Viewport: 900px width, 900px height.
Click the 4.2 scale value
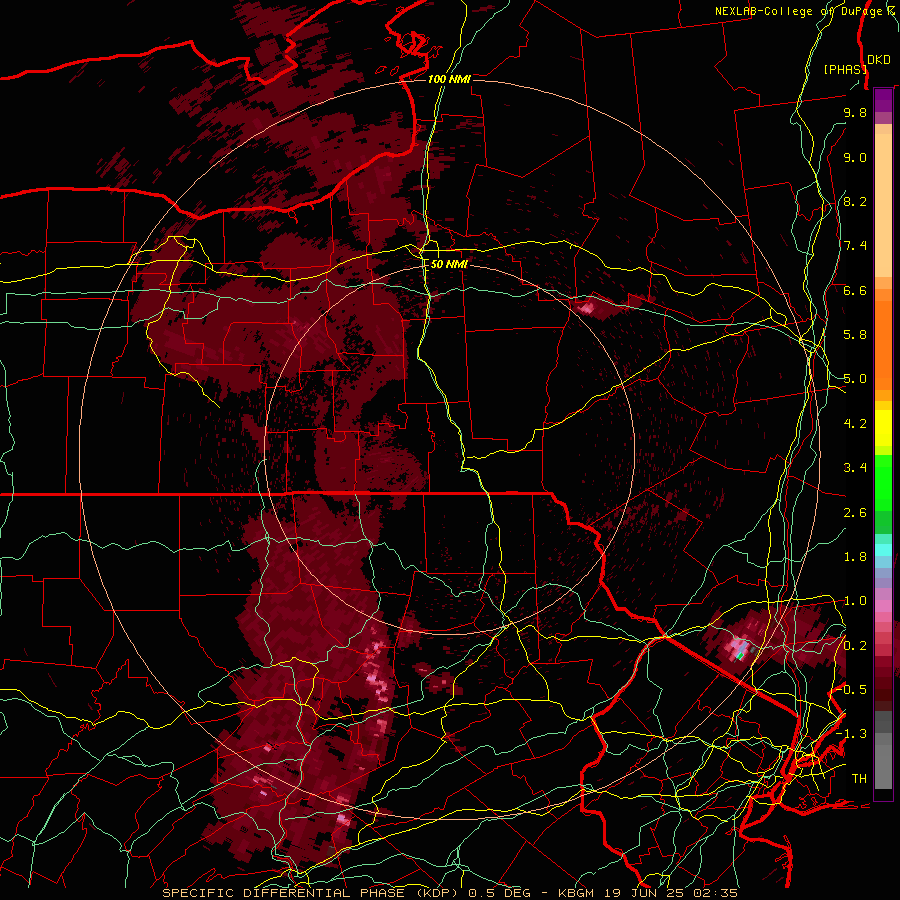(855, 424)
